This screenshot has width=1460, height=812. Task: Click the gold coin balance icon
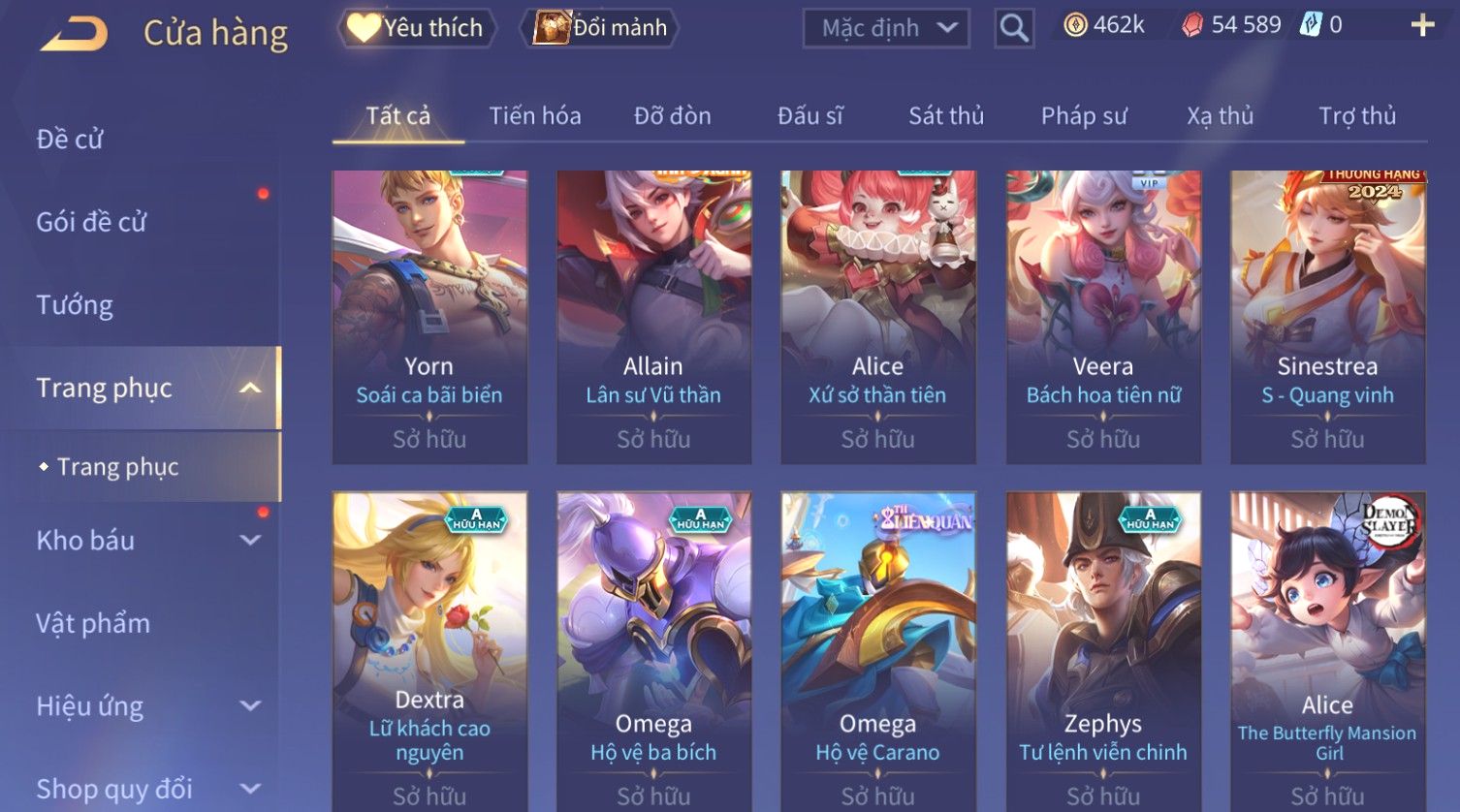click(x=1076, y=25)
